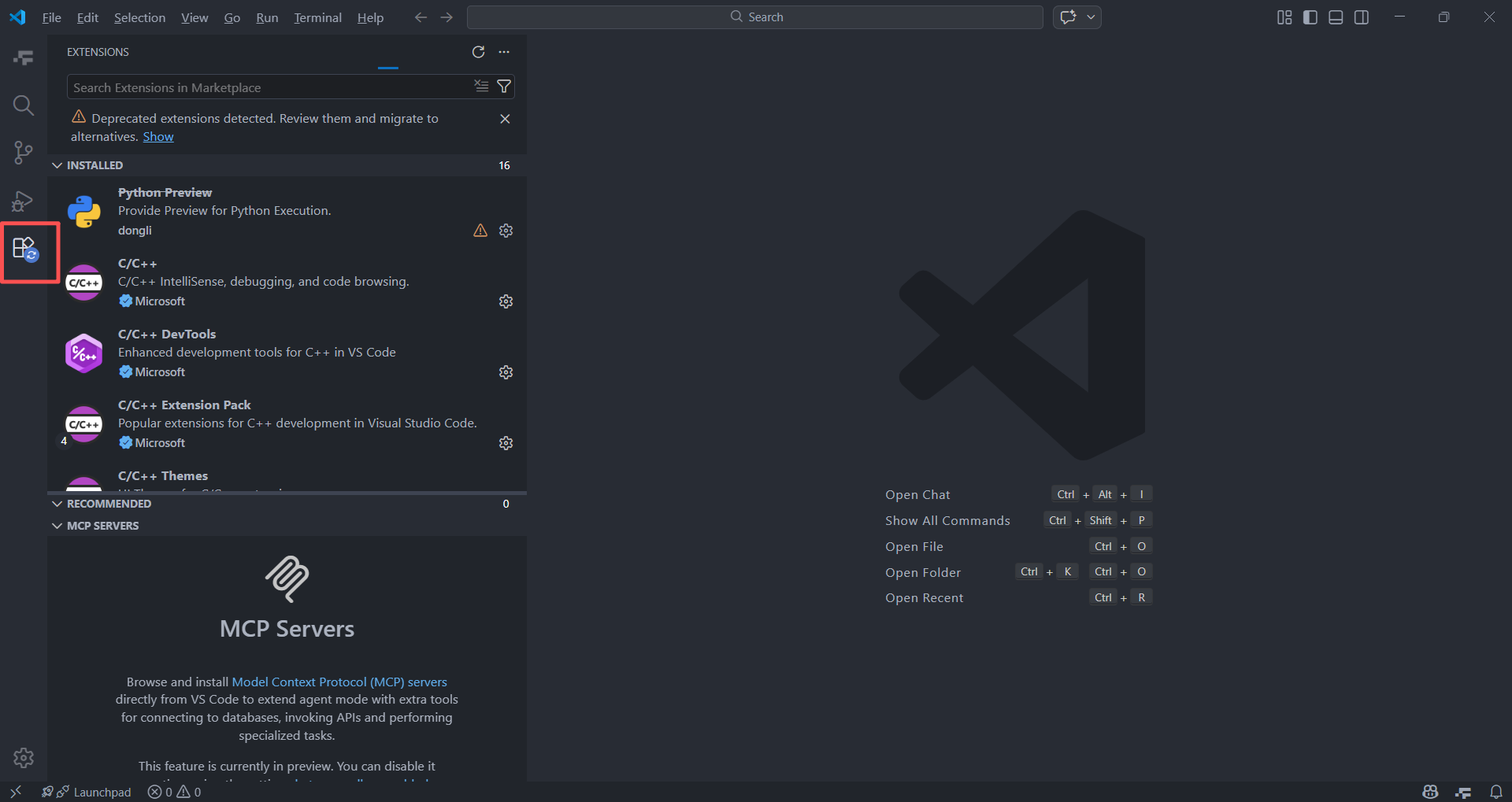Click Launchpad in the status bar
The image size is (1512, 802).
(102, 792)
